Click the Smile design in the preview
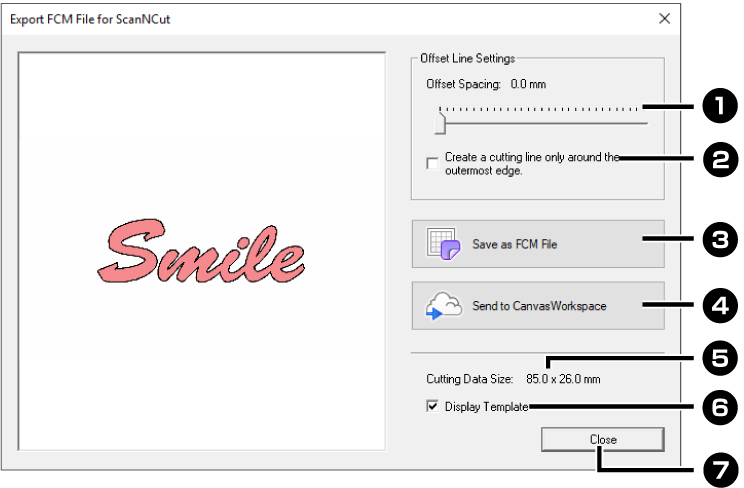 203,250
